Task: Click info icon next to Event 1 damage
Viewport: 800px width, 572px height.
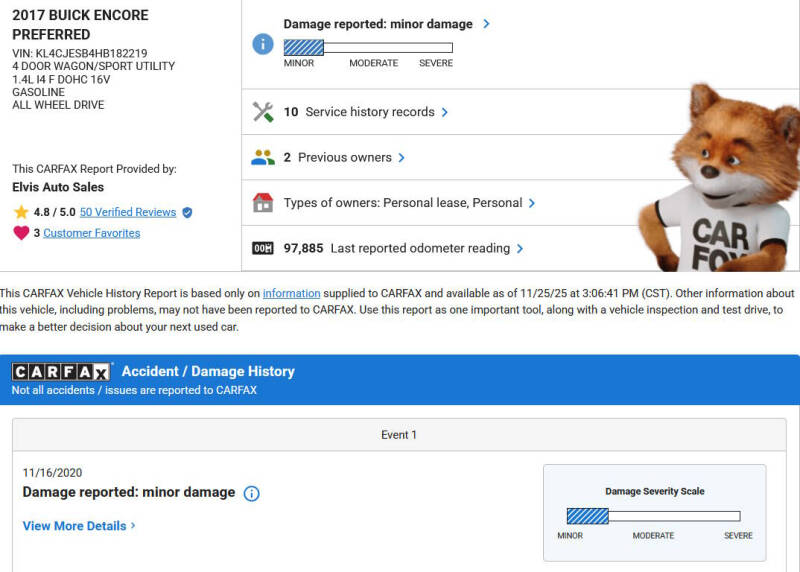Action: [x=252, y=493]
